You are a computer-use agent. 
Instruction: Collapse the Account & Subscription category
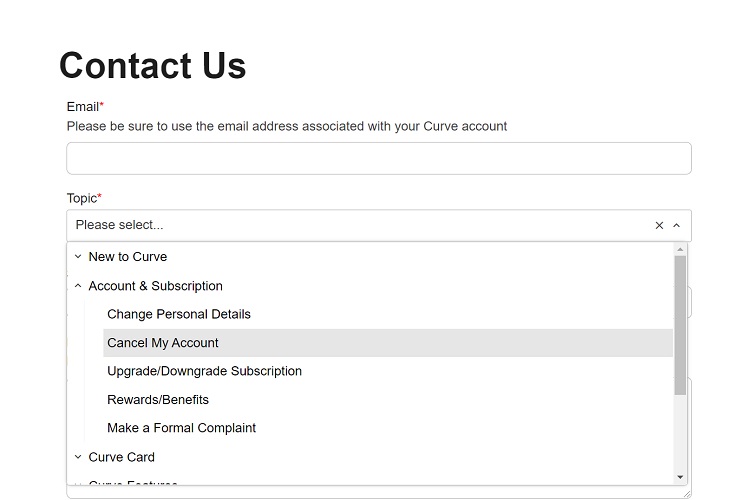click(x=78, y=286)
